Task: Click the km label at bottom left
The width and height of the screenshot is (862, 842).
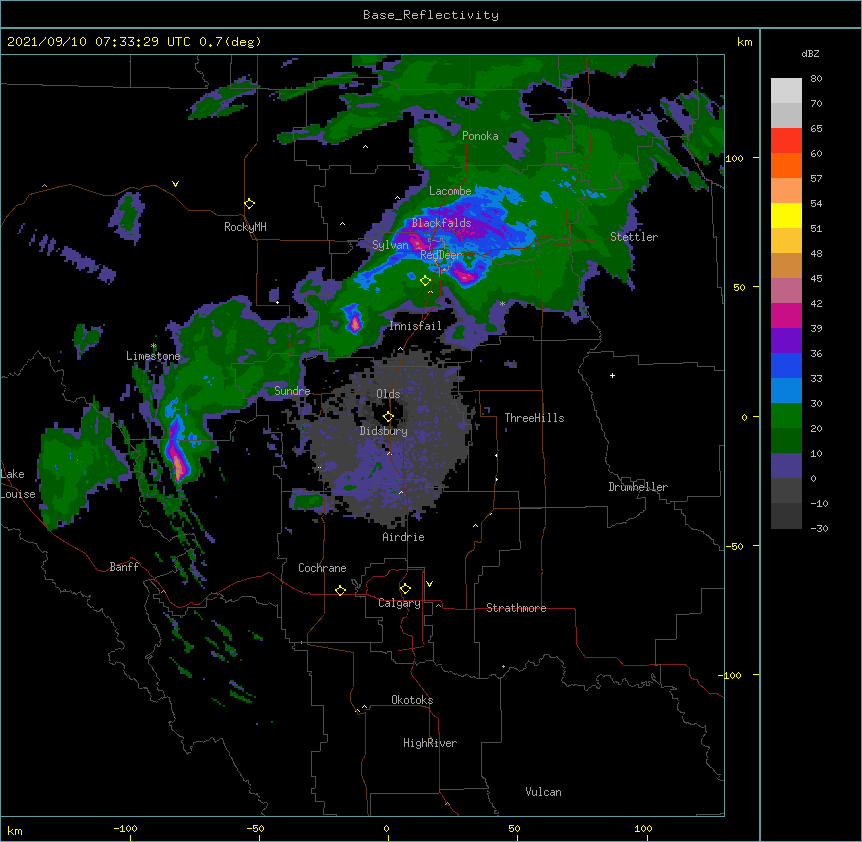Action: (15, 830)
